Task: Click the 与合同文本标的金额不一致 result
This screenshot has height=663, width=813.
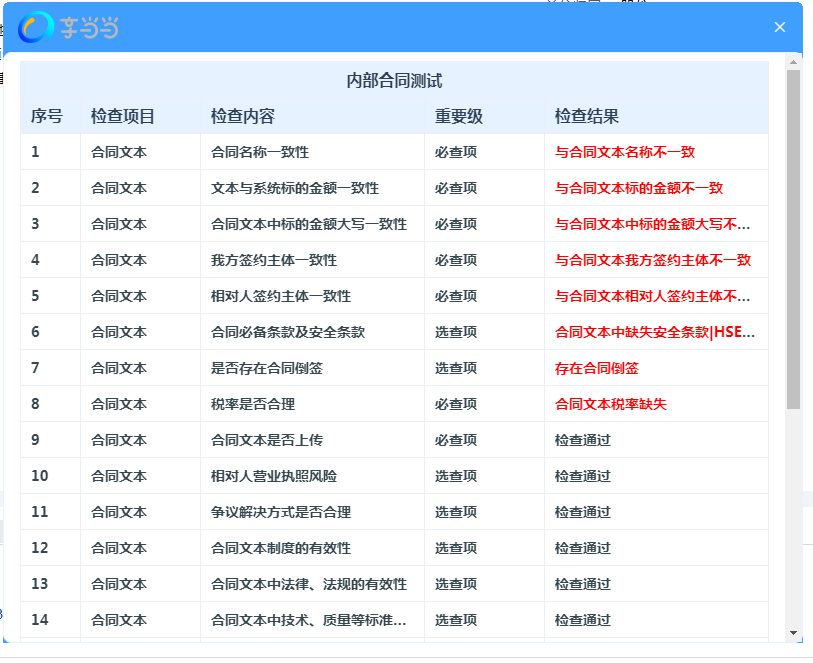Action: [x=639, y=188]
